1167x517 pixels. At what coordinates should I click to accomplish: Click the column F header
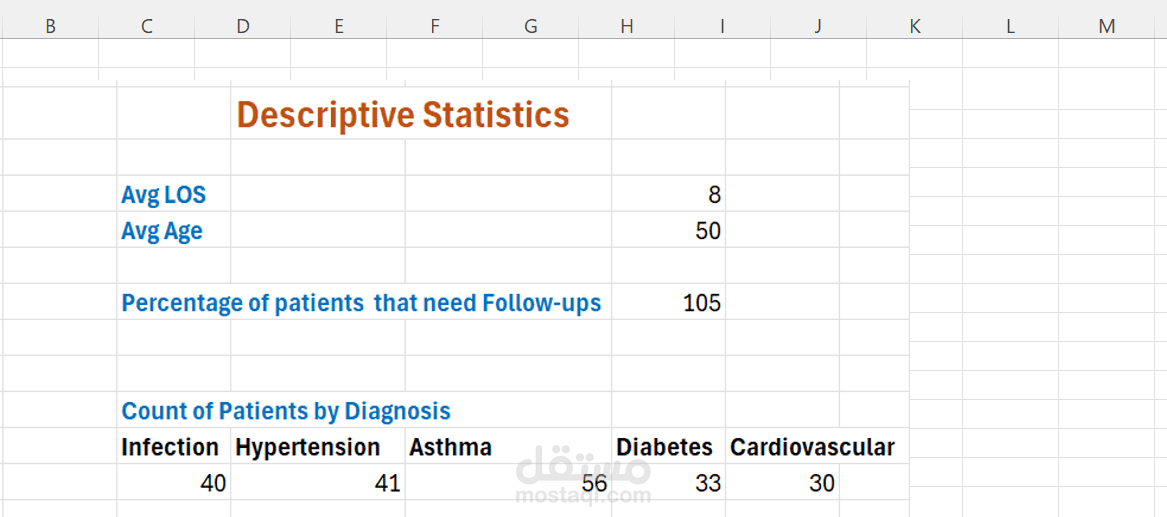pos(434,27)
